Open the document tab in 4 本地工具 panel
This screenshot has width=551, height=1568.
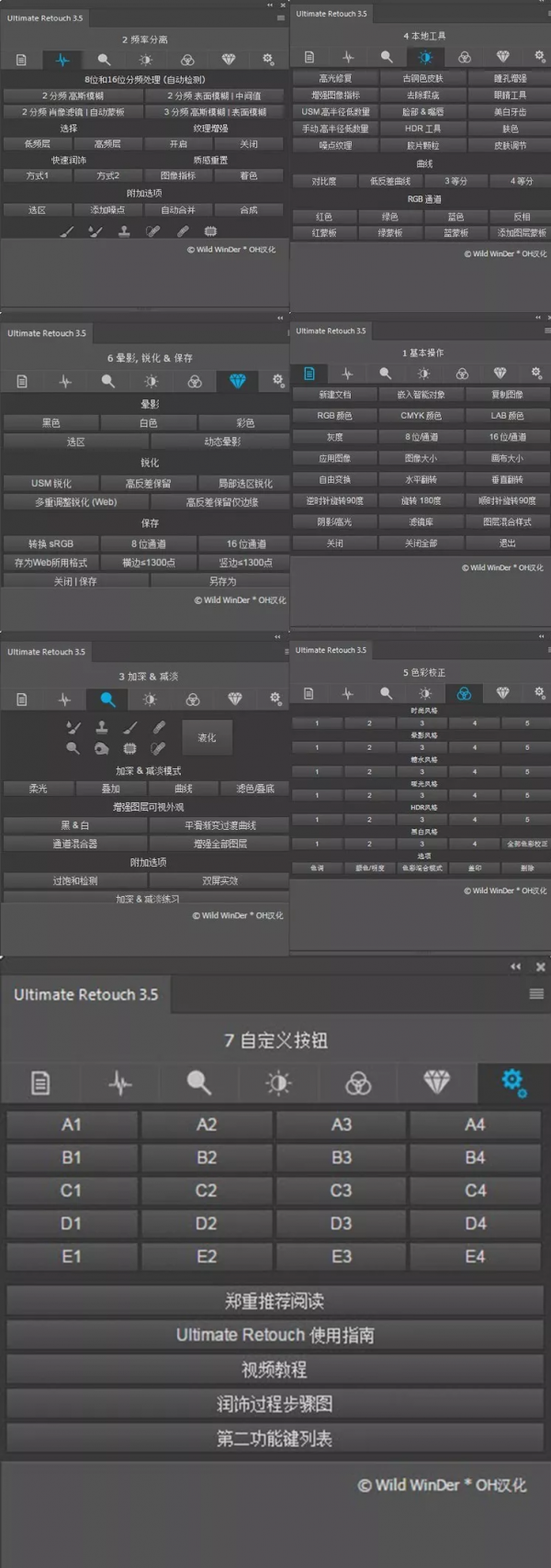pos(309,57)
